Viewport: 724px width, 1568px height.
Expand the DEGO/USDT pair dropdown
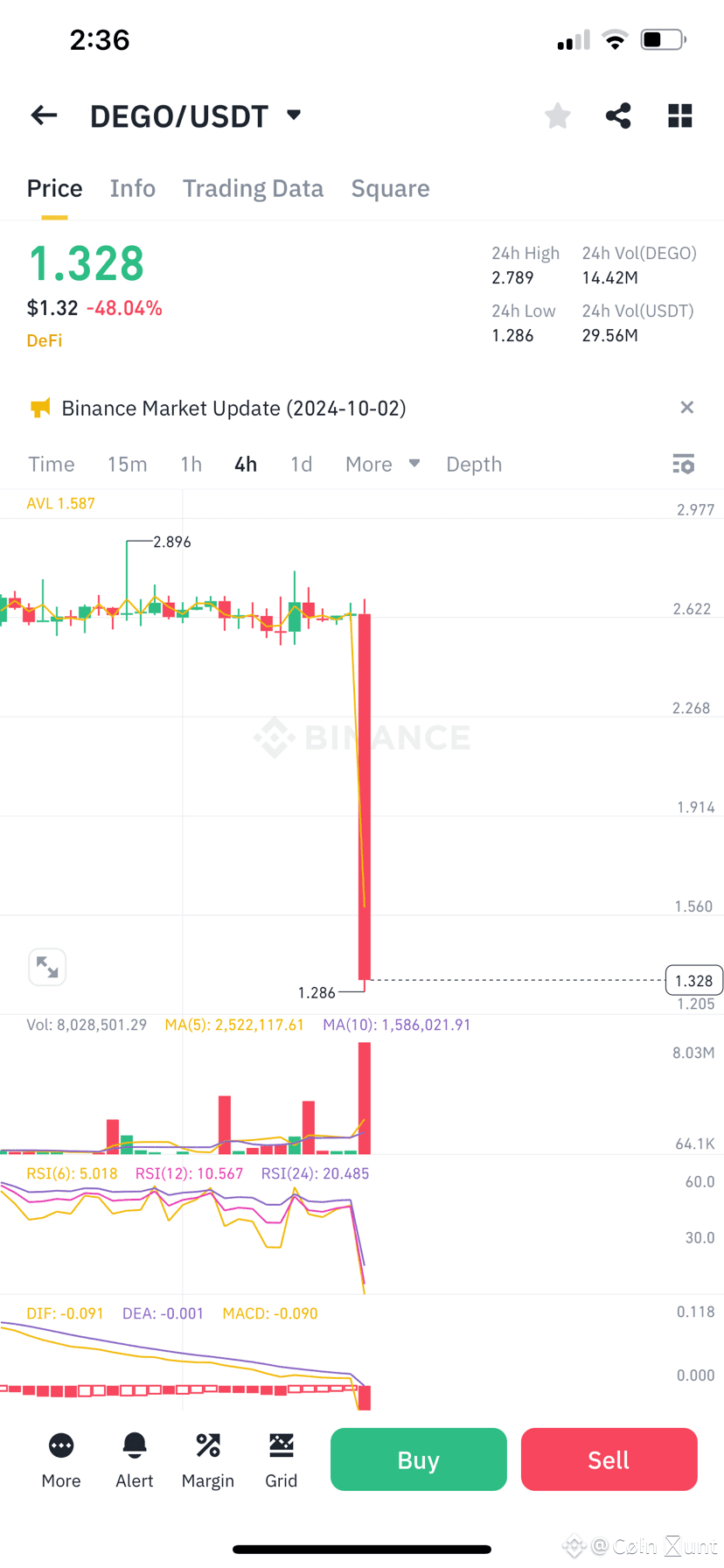(x=294, y=115)
